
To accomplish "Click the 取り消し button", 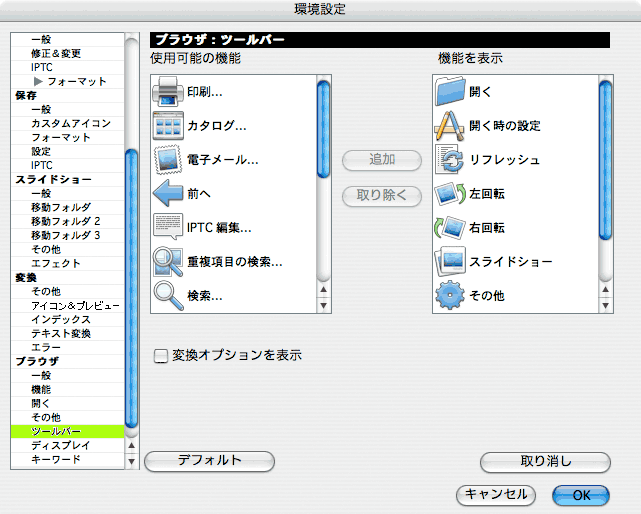I will pyautogui.click(x=545, y=462).
